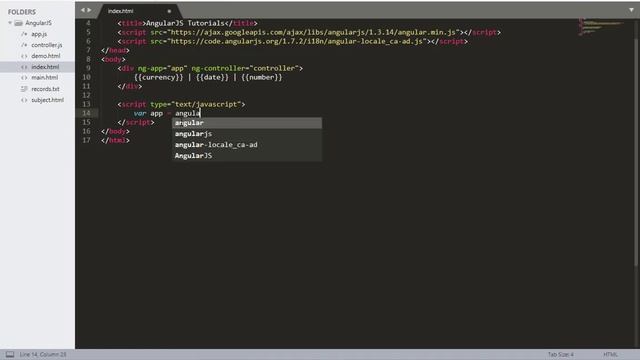Place cursor in 'AngularJS Tutorials' title text
The width and height of the screenshot is (640, 360).
tap(185, 23)
